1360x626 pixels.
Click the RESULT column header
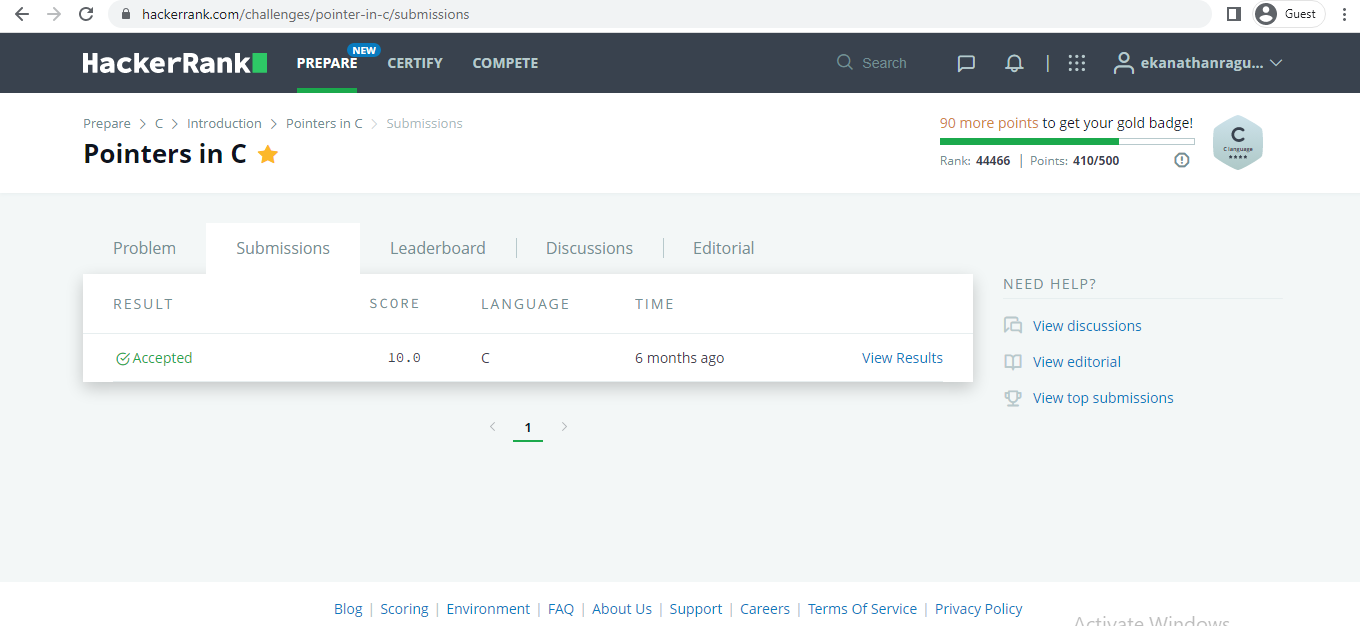click(143, 304)
